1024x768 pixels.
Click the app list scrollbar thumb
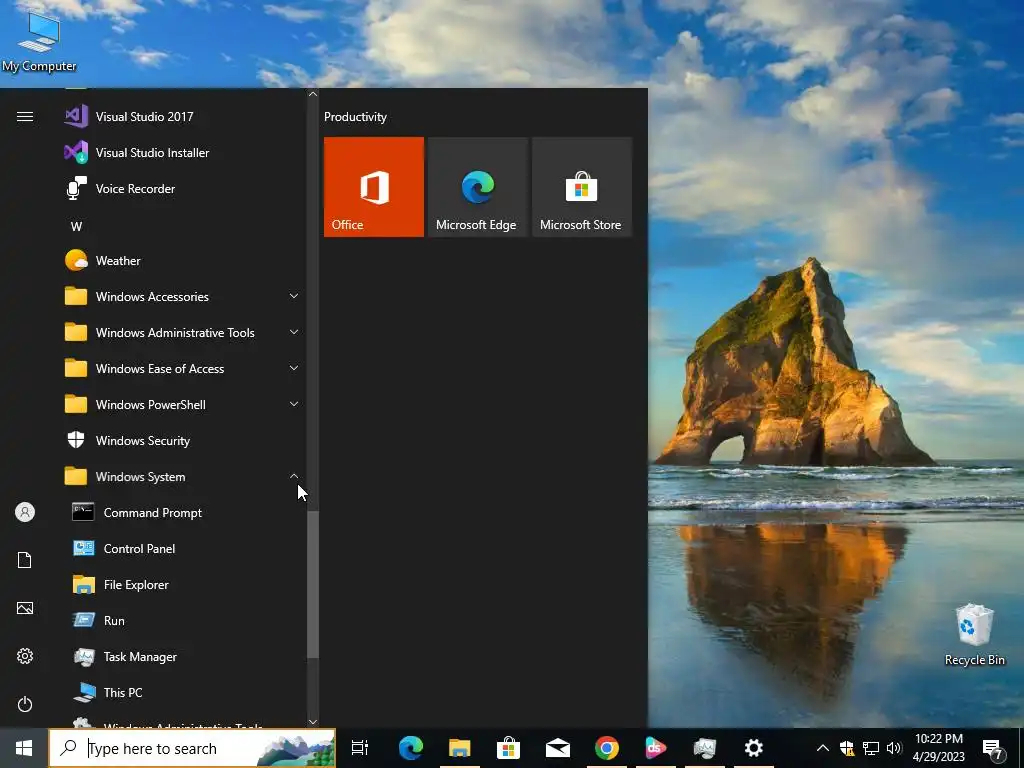[x=313, y=584]
